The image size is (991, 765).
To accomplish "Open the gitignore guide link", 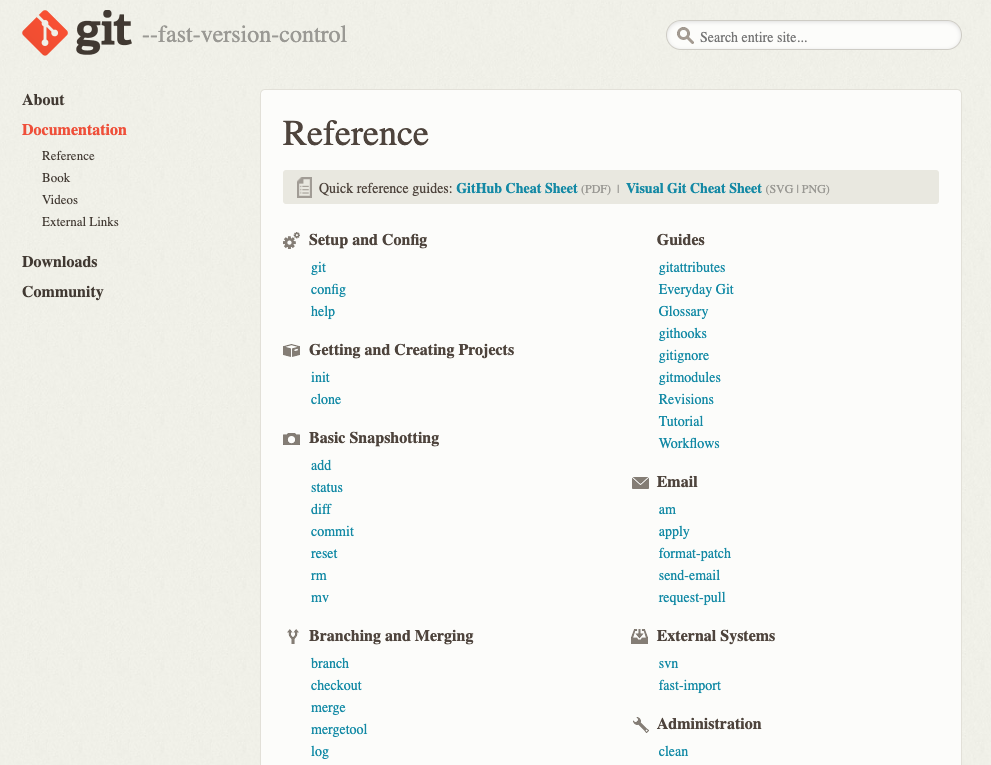I will [683, 356].
